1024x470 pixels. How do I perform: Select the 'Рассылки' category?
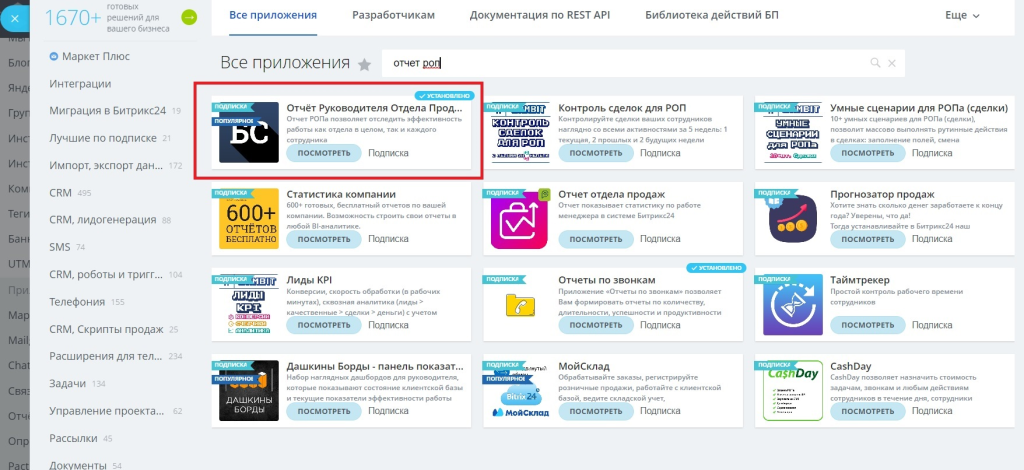pyautogui.click(x=73, y=438)
